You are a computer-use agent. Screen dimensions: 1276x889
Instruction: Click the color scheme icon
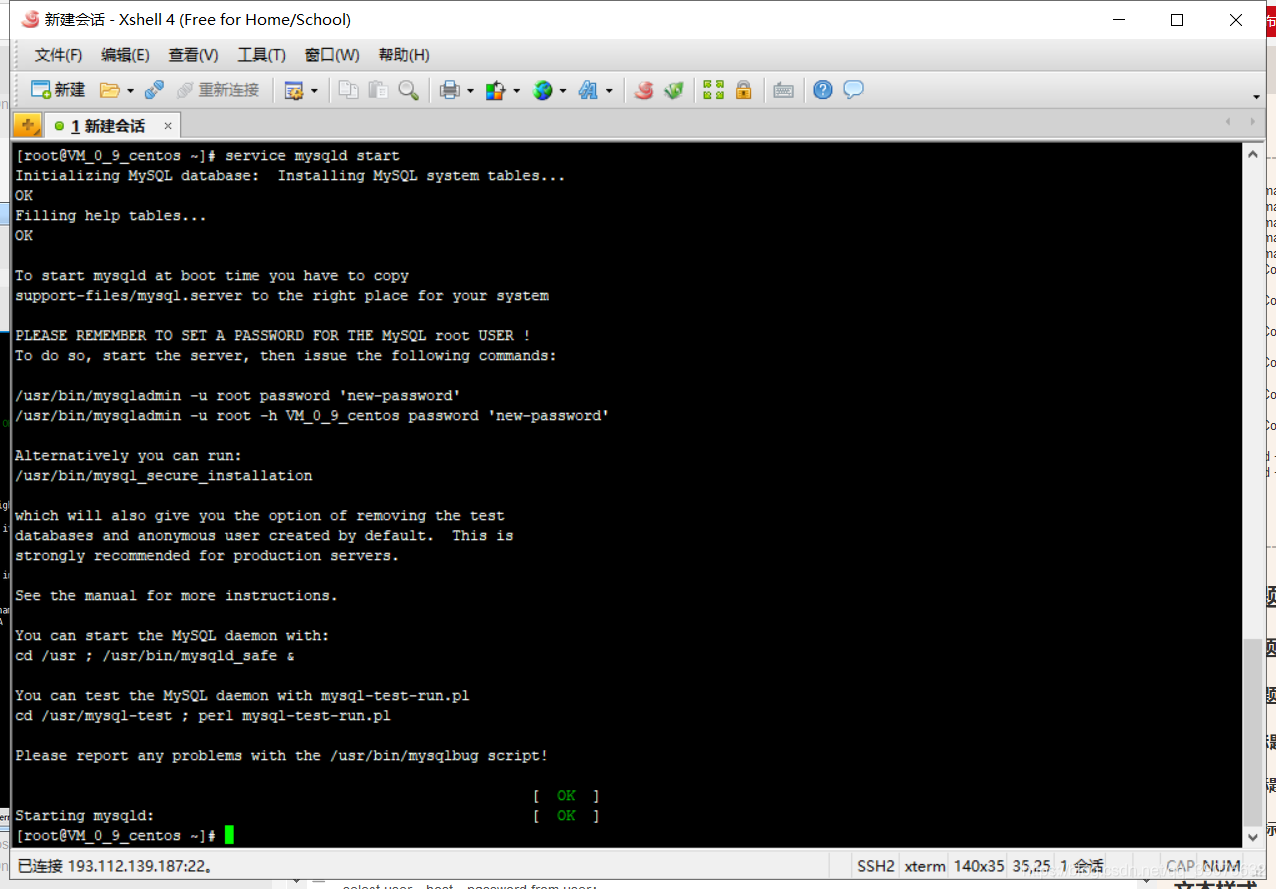coord(496,90)
